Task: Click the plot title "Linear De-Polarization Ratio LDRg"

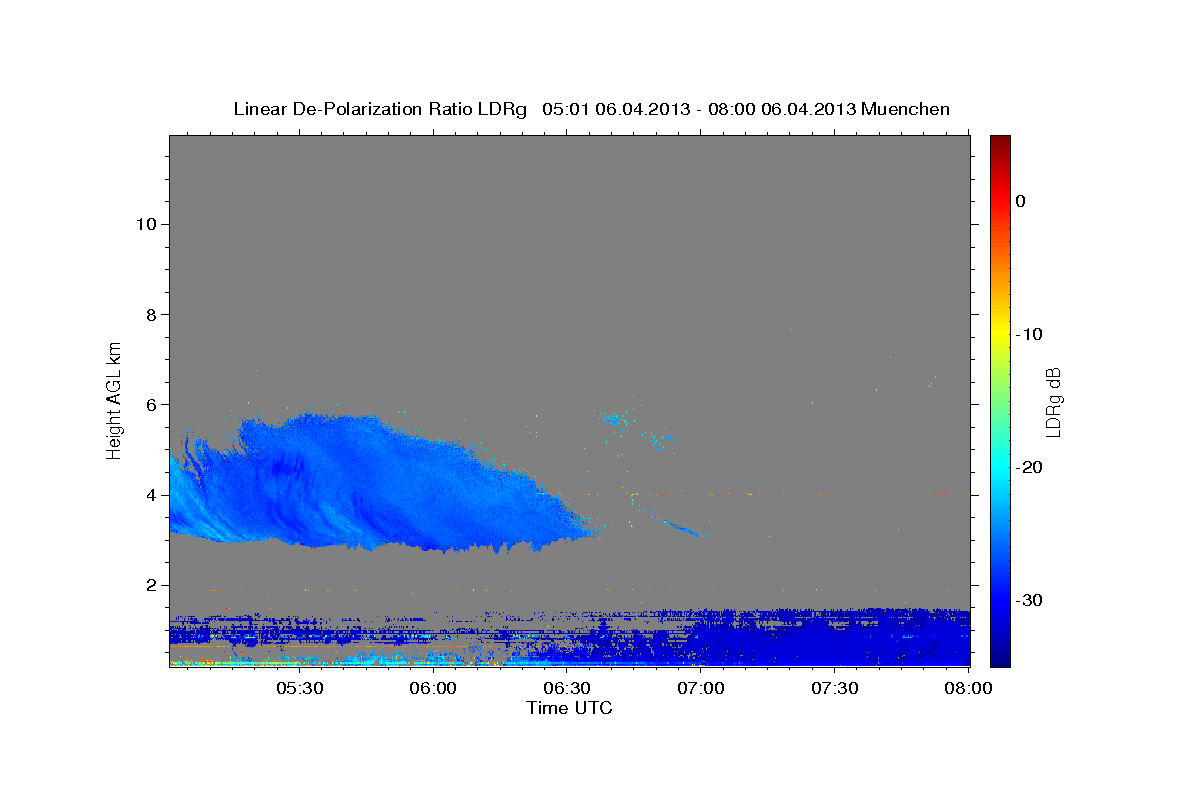Action: [380, 109]
